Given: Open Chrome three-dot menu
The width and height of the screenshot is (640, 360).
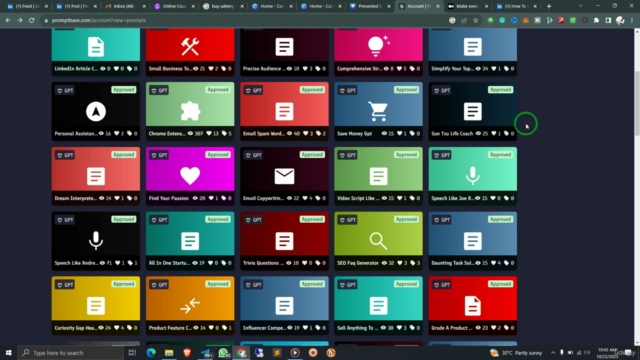Looking at the screenshot, I should [x=632, y=20].
